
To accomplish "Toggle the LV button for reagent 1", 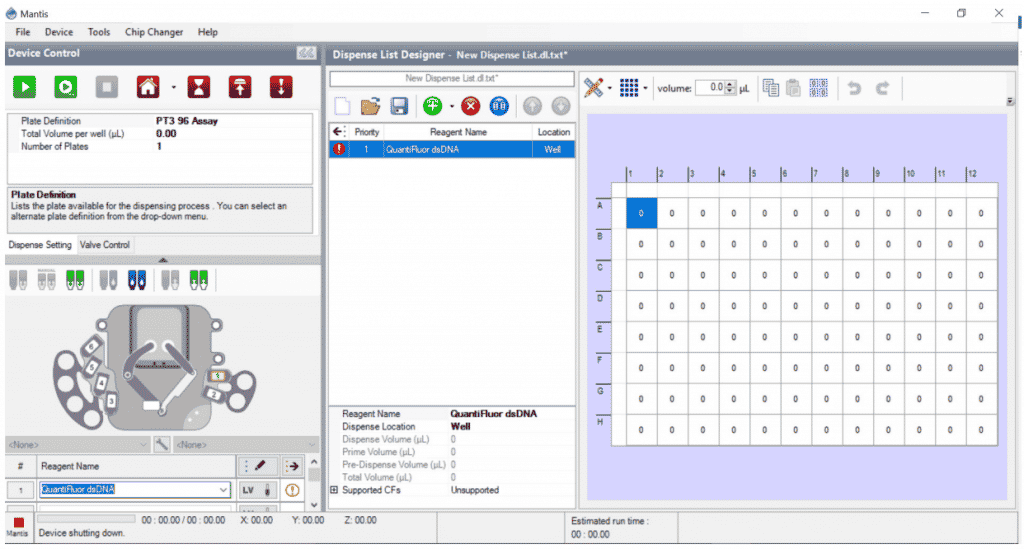I will pos(248,490).
